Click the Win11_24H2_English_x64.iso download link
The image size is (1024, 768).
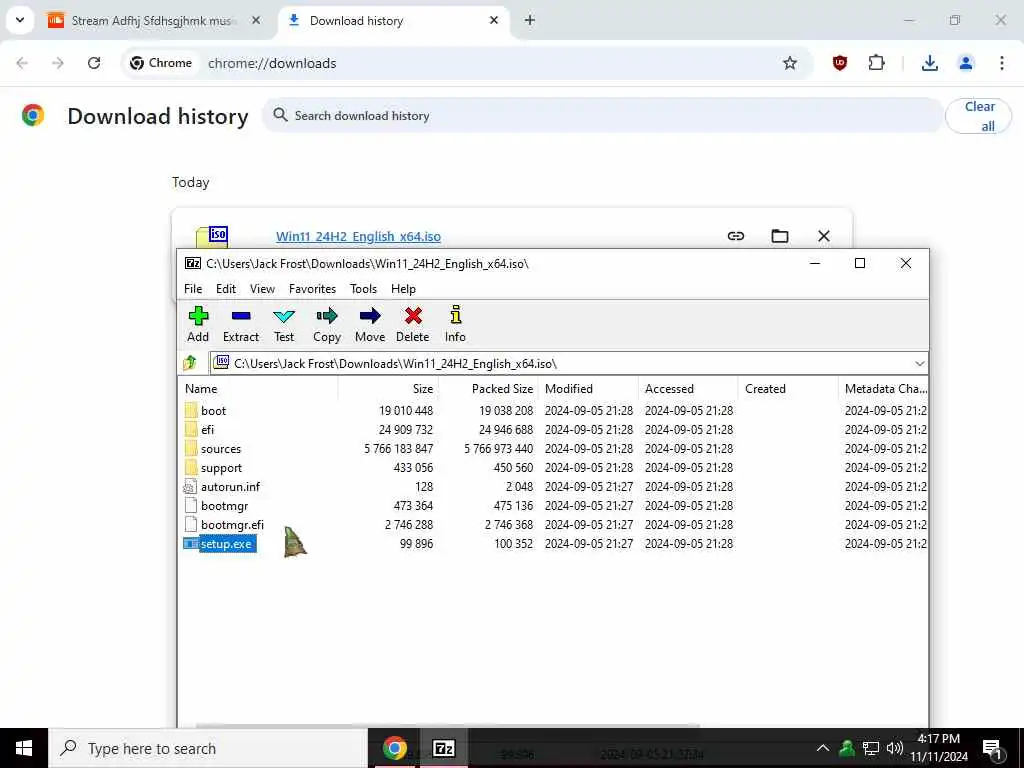[x=358, y=236]
